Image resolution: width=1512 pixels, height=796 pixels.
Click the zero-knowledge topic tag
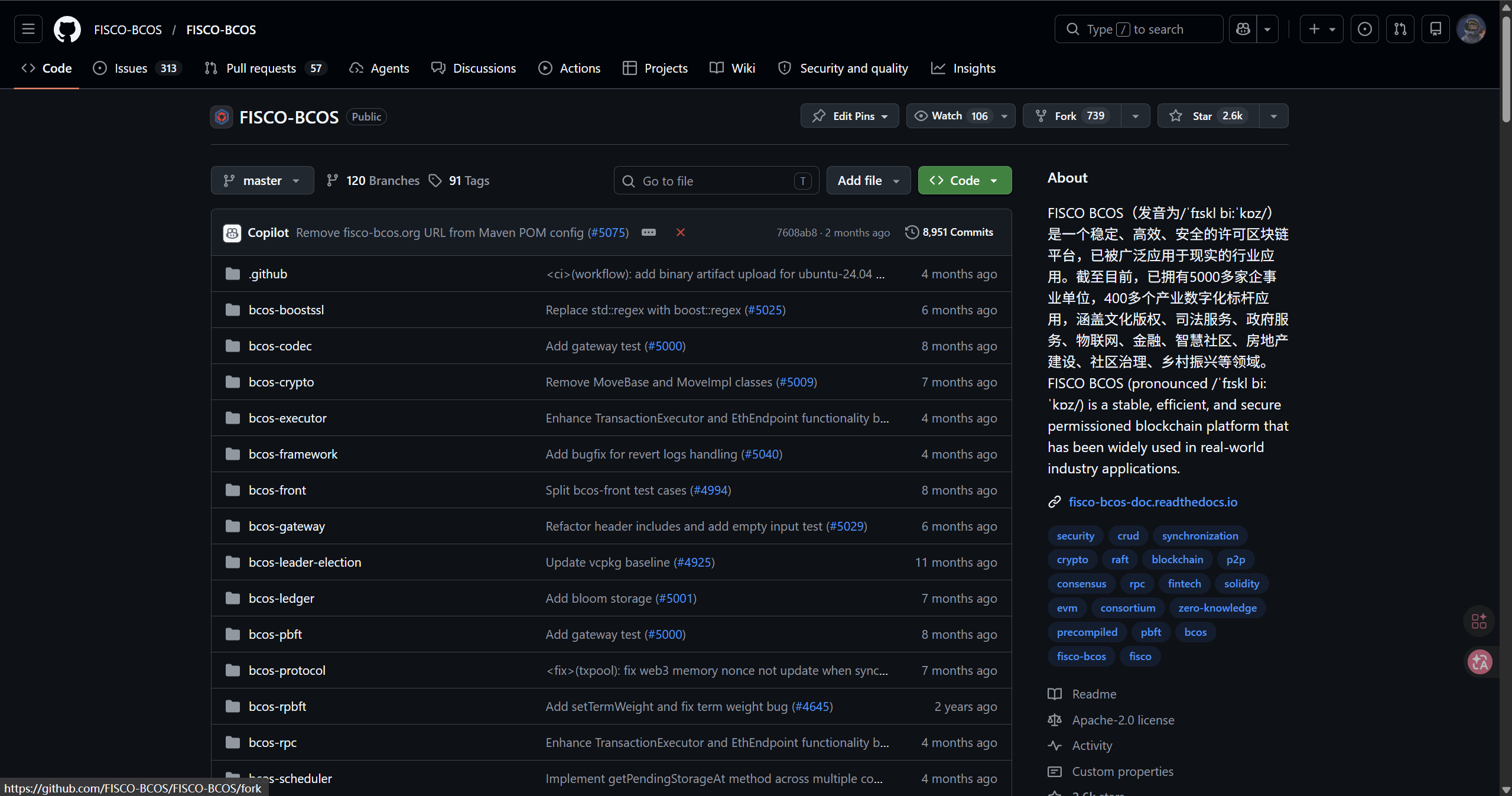(x=1217, y=607)
